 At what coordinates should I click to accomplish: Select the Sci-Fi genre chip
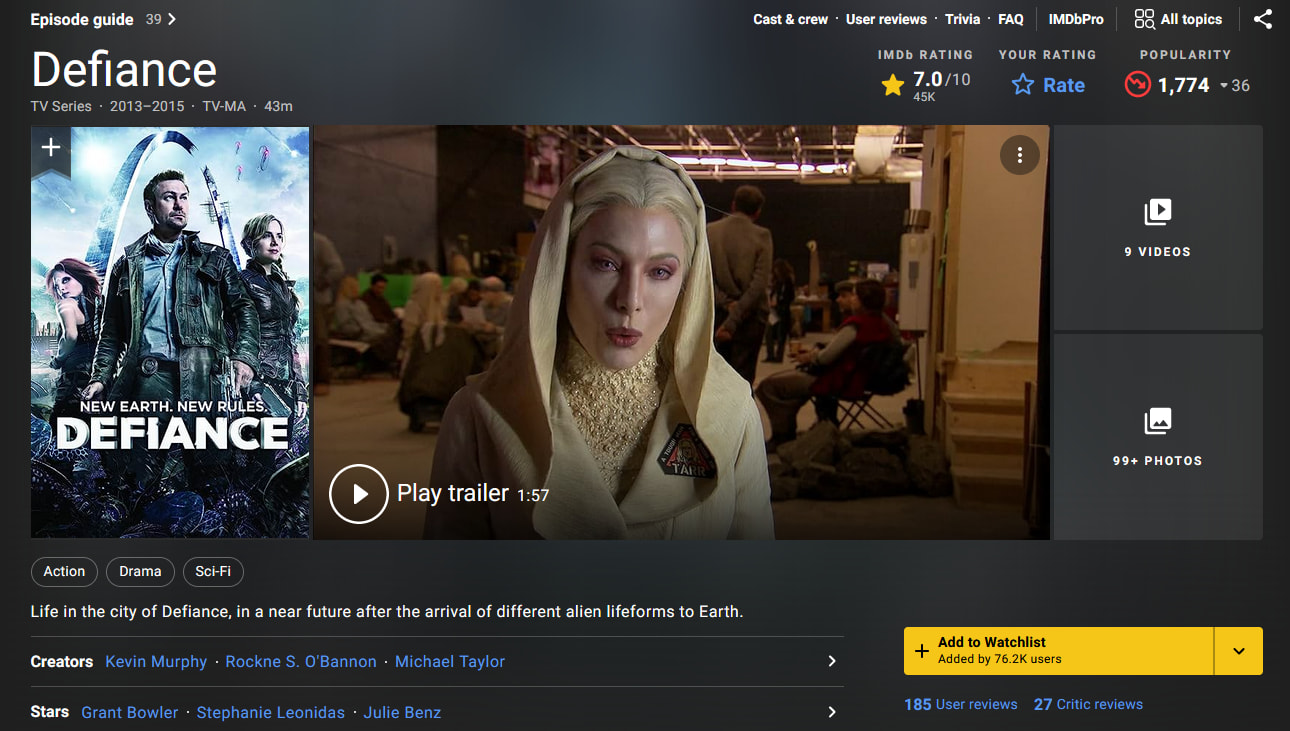tap(213, 571)
